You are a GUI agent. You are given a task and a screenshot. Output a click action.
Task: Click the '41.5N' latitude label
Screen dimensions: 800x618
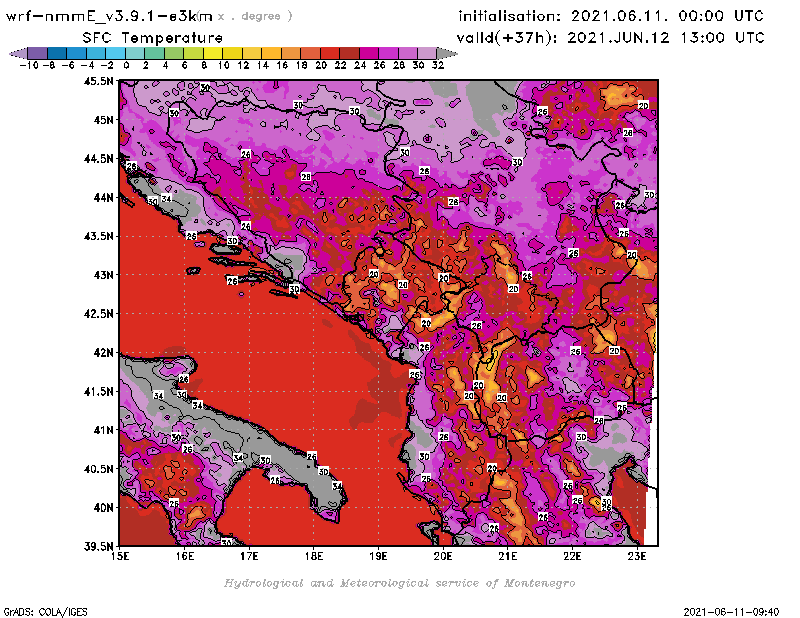pyautogui.click(x=98, y=391)
